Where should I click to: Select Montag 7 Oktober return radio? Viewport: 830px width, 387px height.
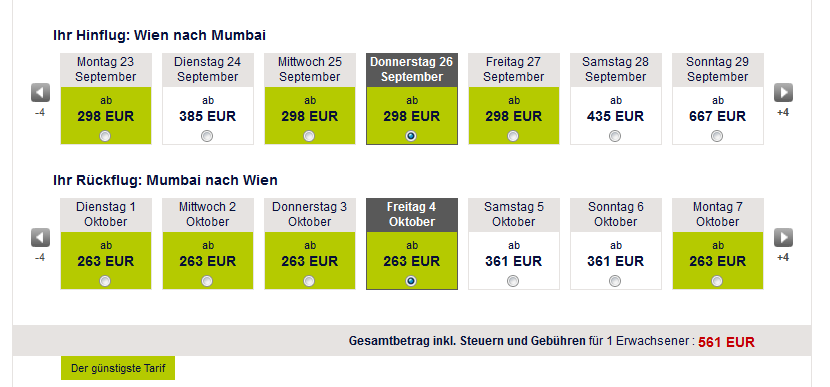(717, 281)
